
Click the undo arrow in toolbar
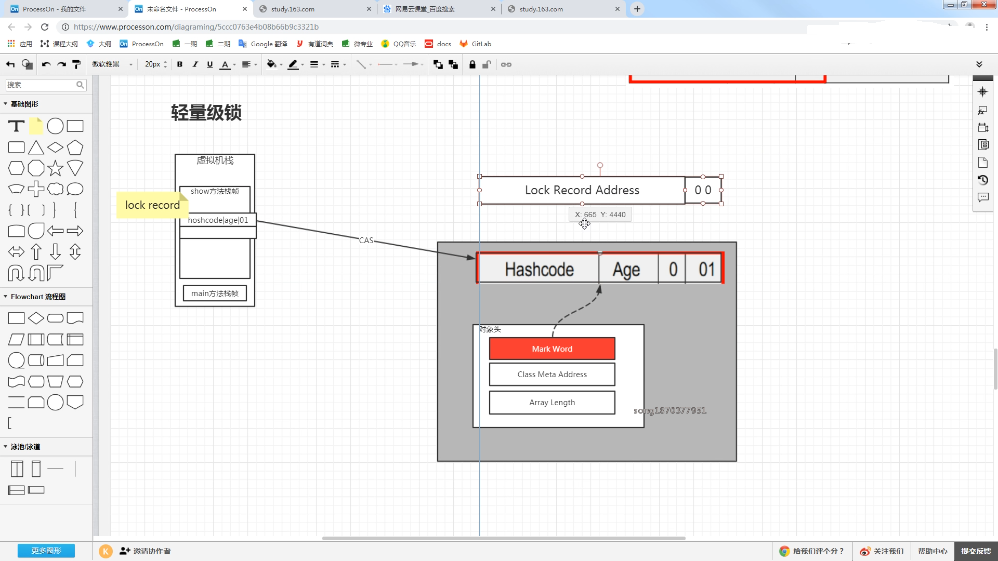(x=46, y=64)
